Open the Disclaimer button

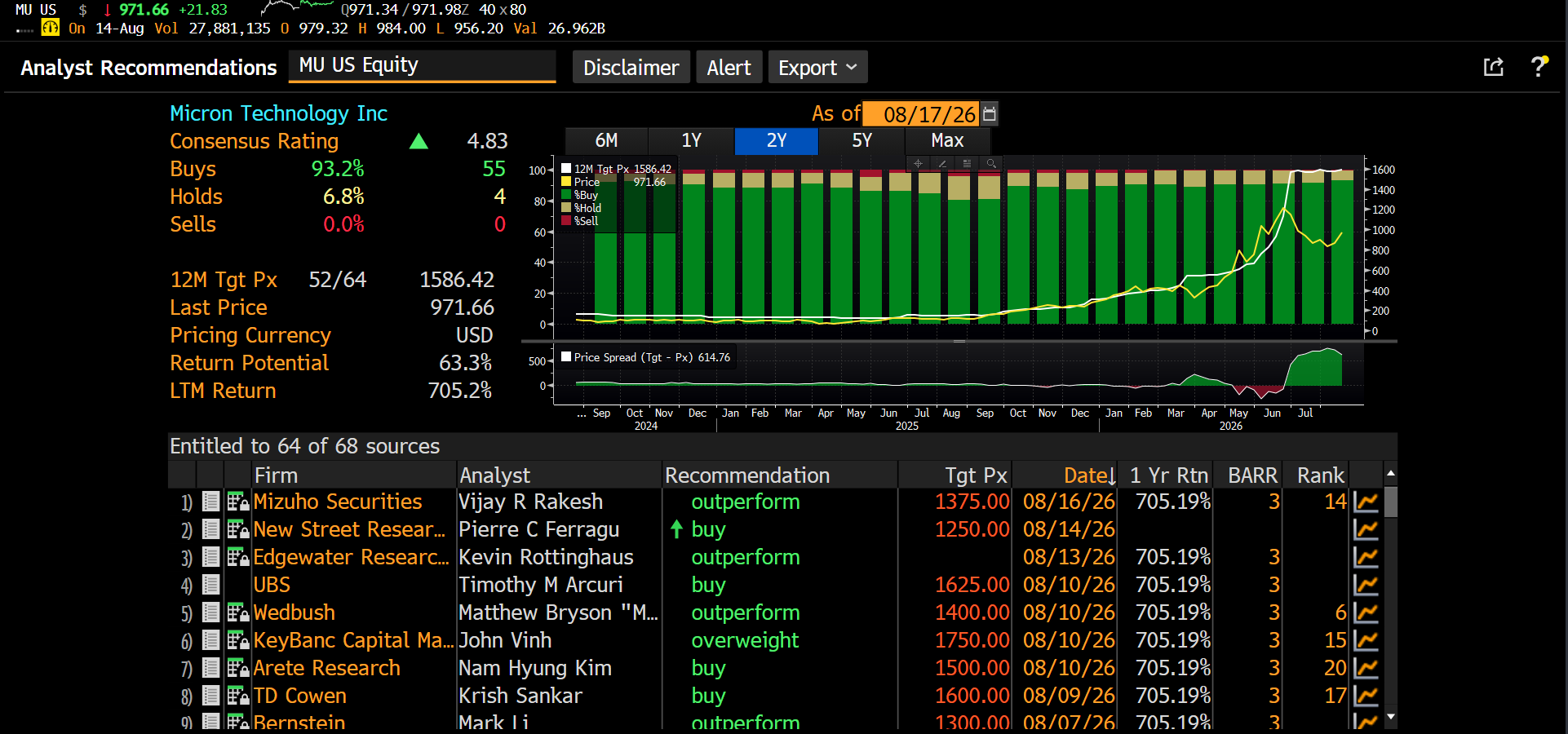631,68
